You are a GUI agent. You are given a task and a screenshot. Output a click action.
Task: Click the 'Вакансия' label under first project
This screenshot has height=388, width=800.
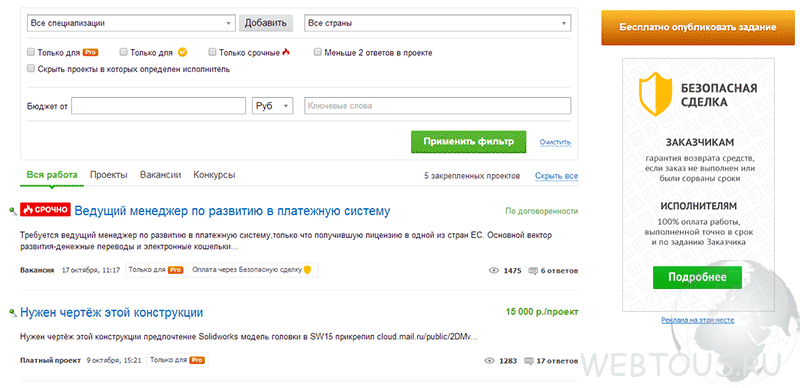point(37,270)
